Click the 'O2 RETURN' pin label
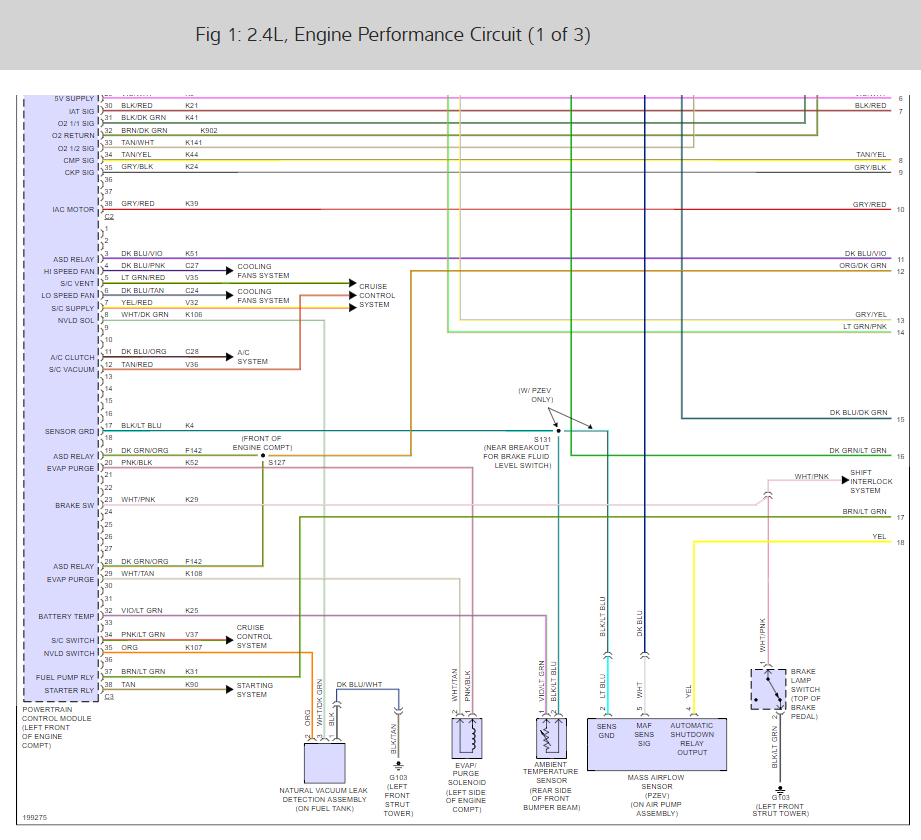This screenshot has height=840, width=921. point(73,136)
